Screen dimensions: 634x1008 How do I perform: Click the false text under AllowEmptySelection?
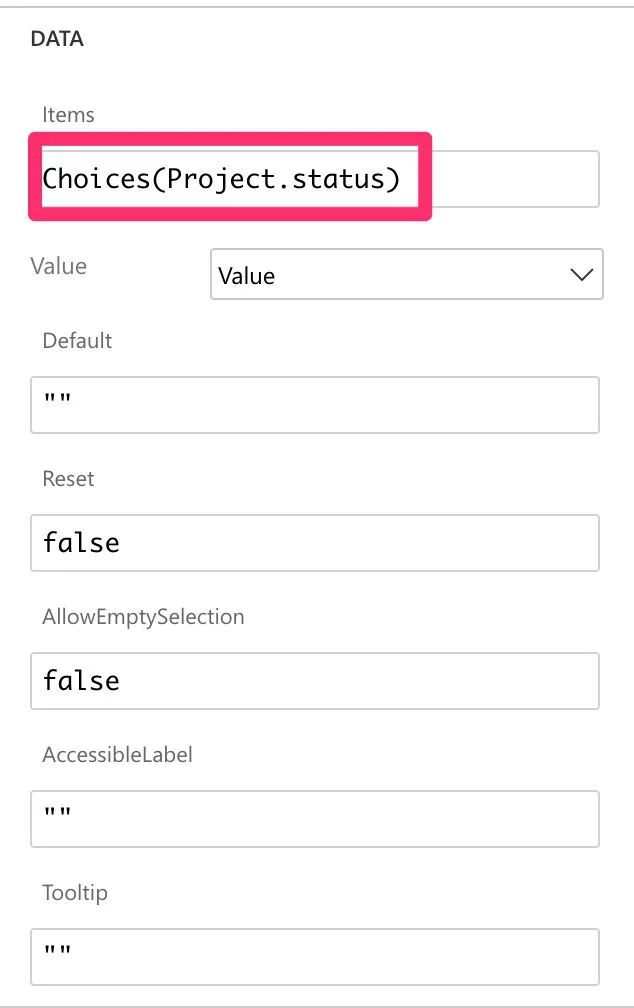click(81, 681)
